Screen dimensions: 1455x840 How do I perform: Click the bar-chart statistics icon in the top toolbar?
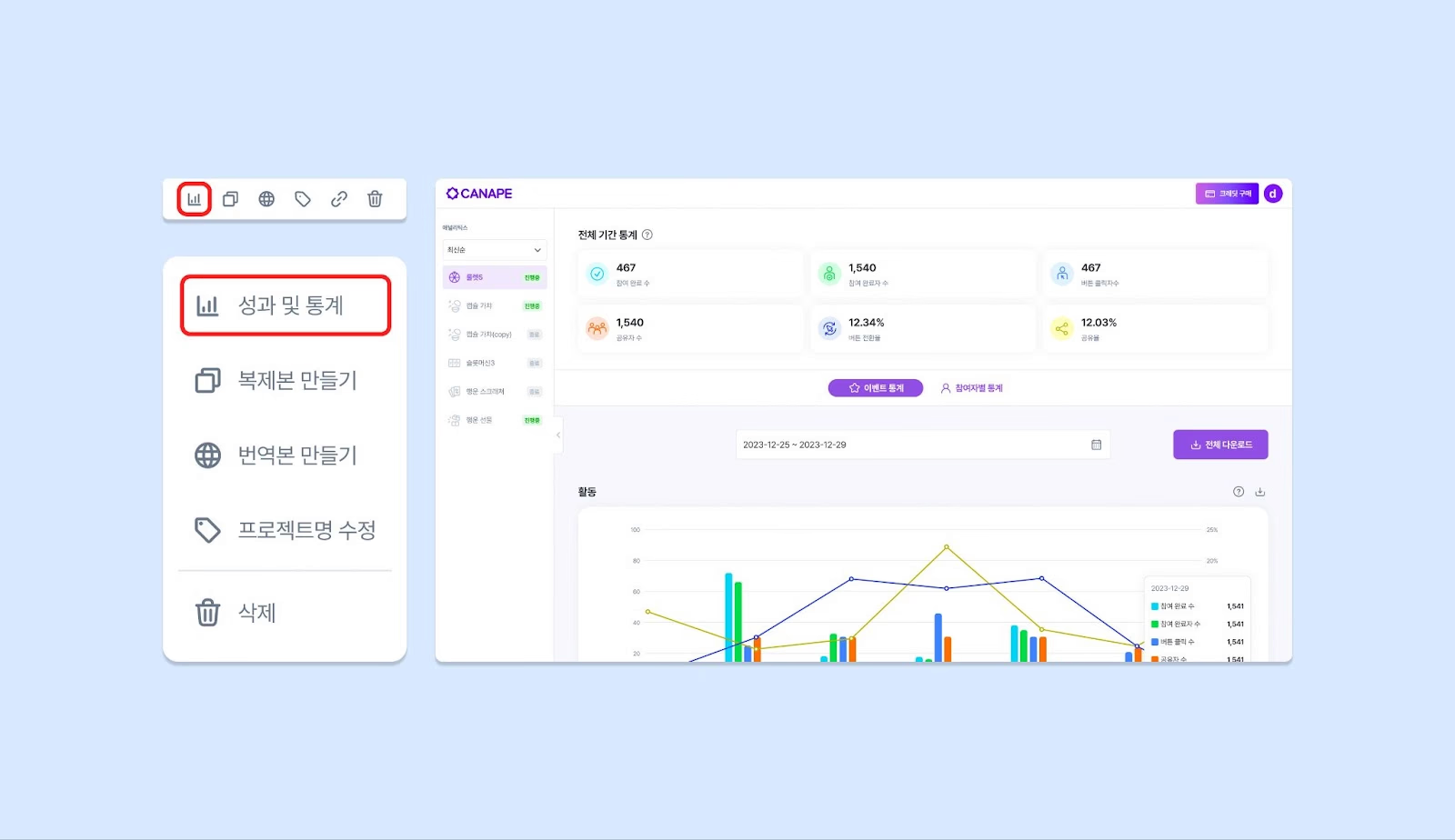click(x=194, y=199)
